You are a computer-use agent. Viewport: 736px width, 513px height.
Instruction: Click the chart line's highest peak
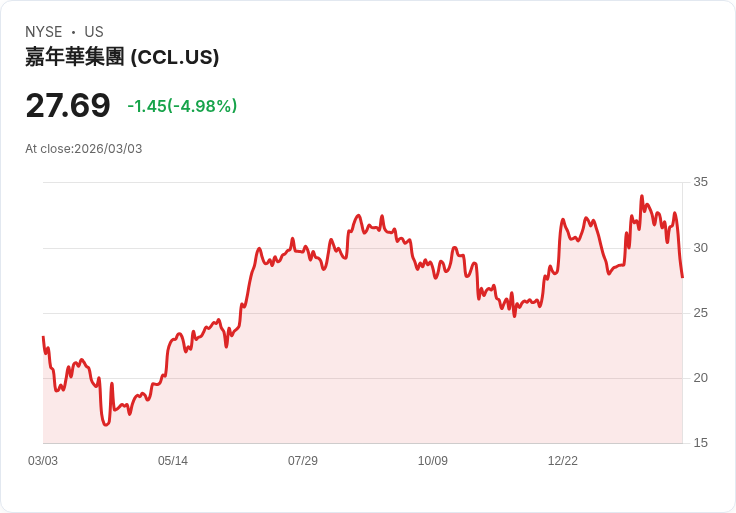(642, 196)
